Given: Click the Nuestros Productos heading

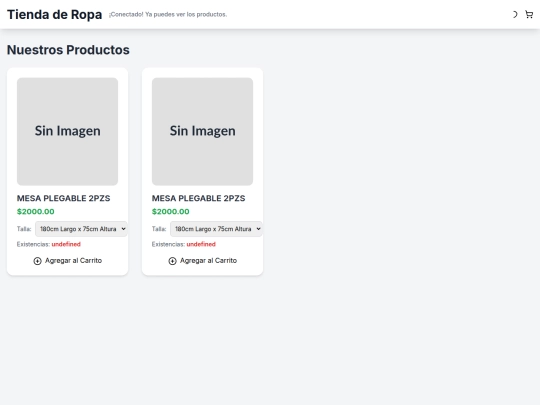Looking at the screenshot, I should tap(68, 50).
